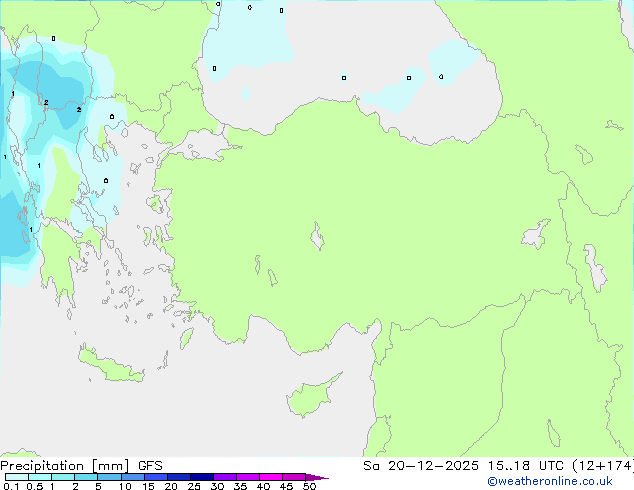Viewport: 634px width, 490px height.
Task: Pick the 10–15 mm blue legend swatch
Action: (132, 477)
